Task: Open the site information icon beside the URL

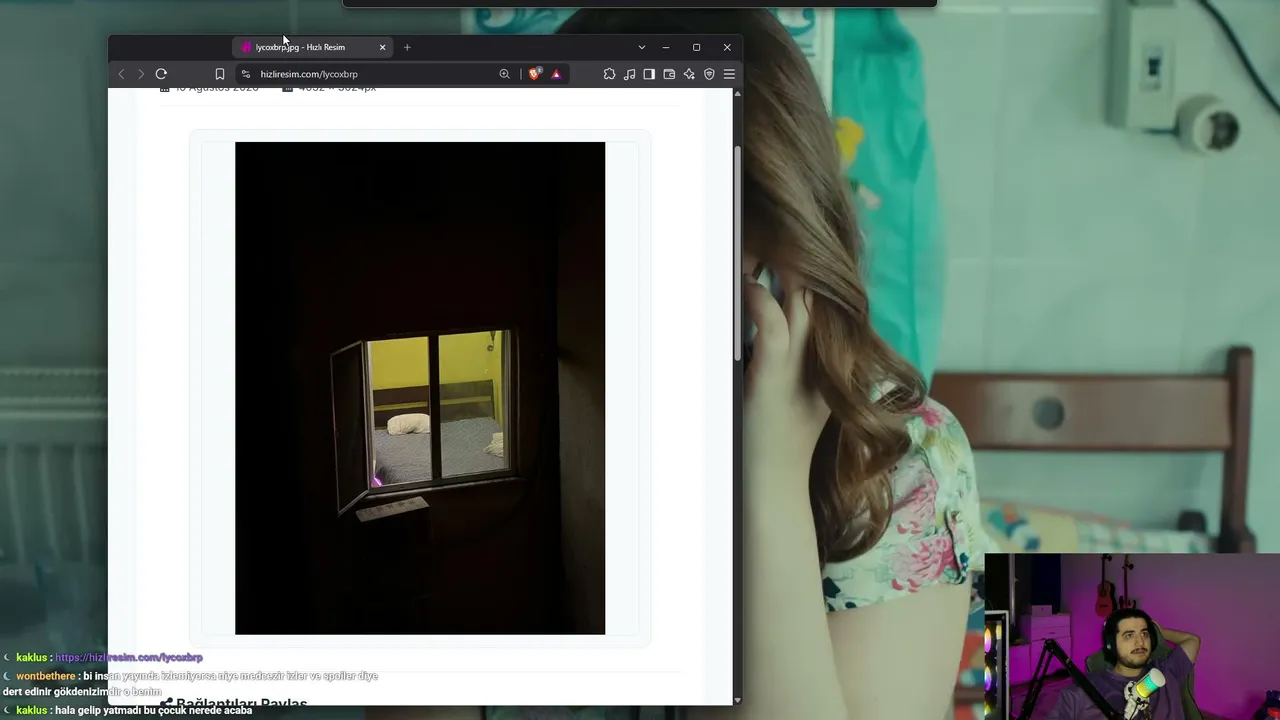Action: point(246,74)
